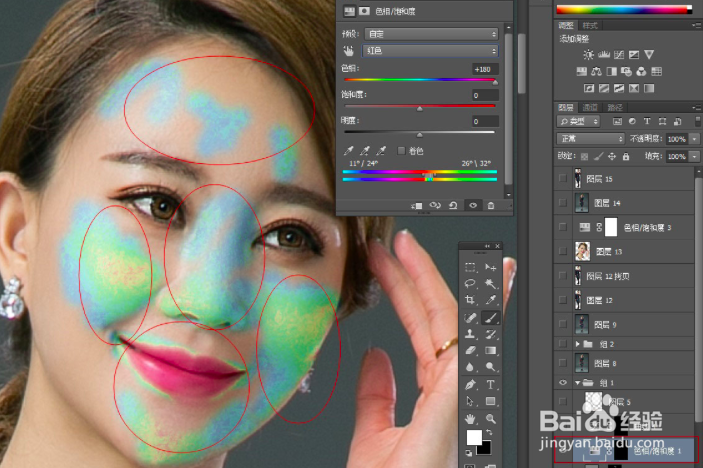Move the 色相 hue slider handle

coord(495,82)
